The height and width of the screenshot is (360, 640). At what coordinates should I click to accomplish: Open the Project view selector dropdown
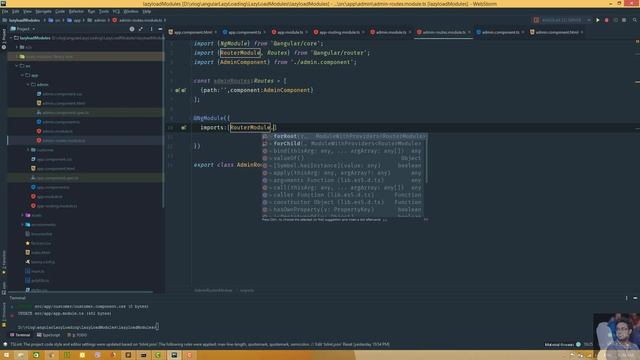(23, 29)
